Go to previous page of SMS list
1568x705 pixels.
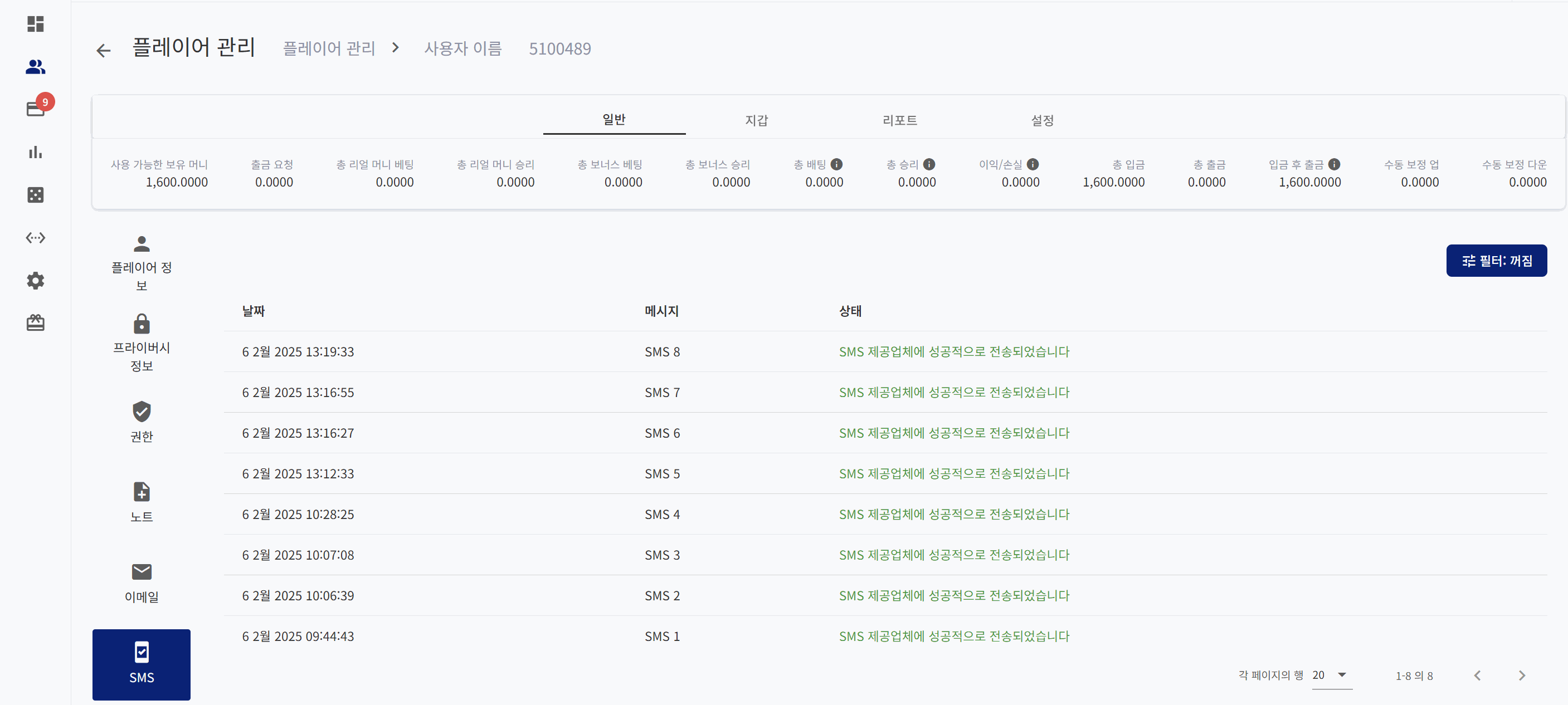coord(1477,675)
